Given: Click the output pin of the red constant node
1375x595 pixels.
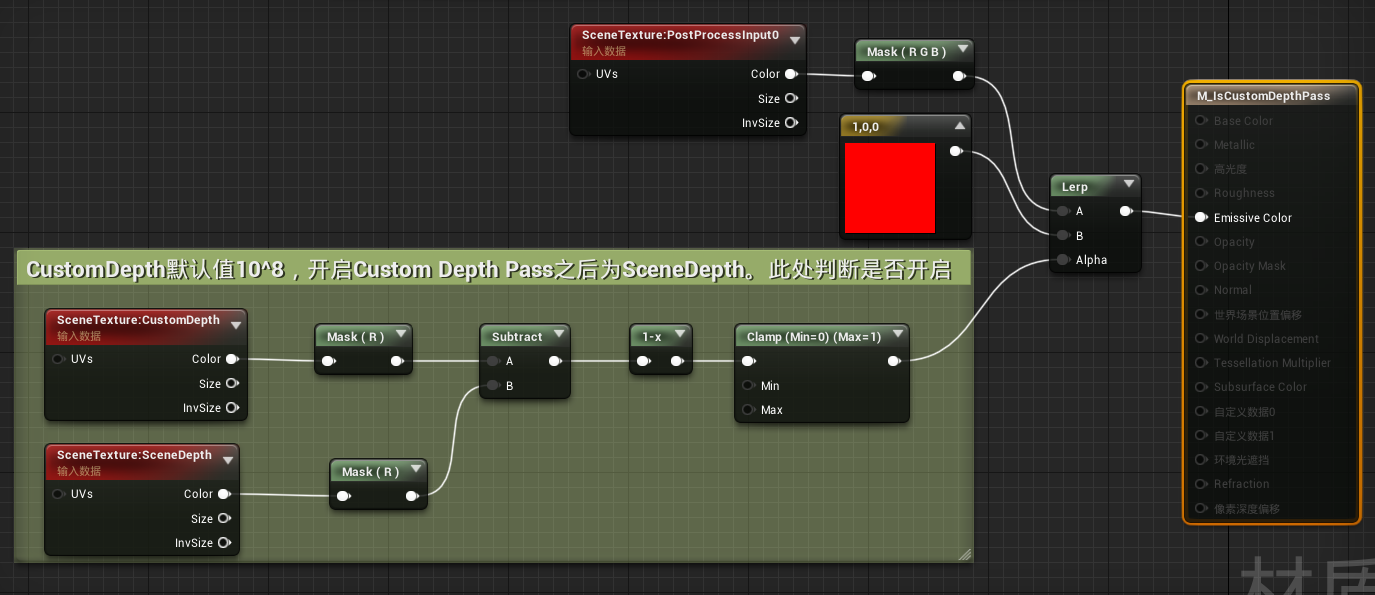Looking at the screenshot, I should [956, 150].
